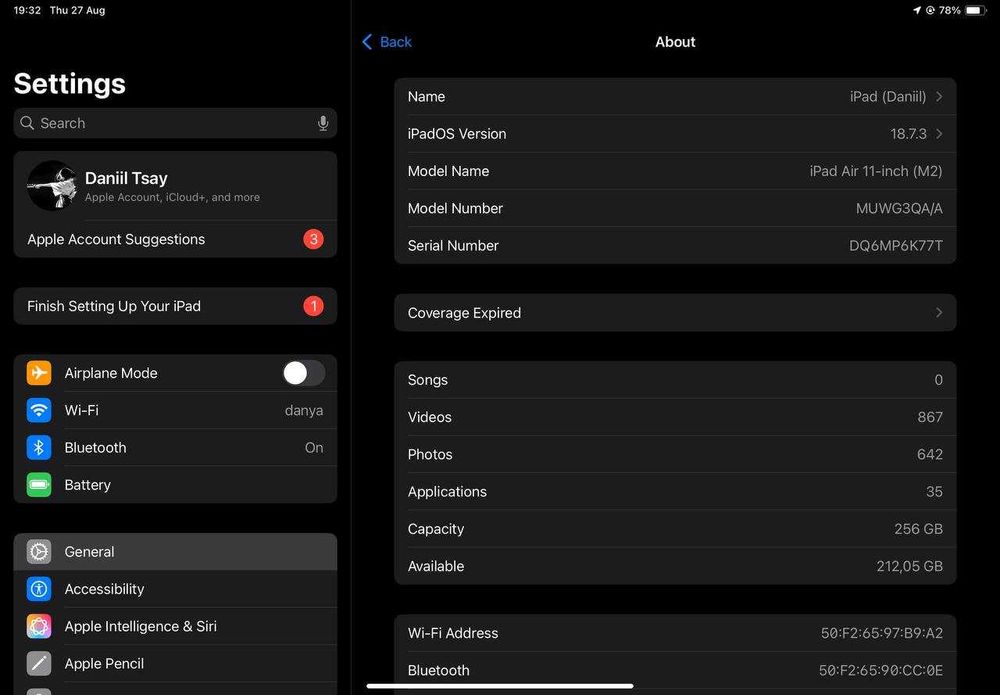Open Coverage Expired details
This screenshot has height=695, width=1000.
pyautogui.click(x=675, y=312)
